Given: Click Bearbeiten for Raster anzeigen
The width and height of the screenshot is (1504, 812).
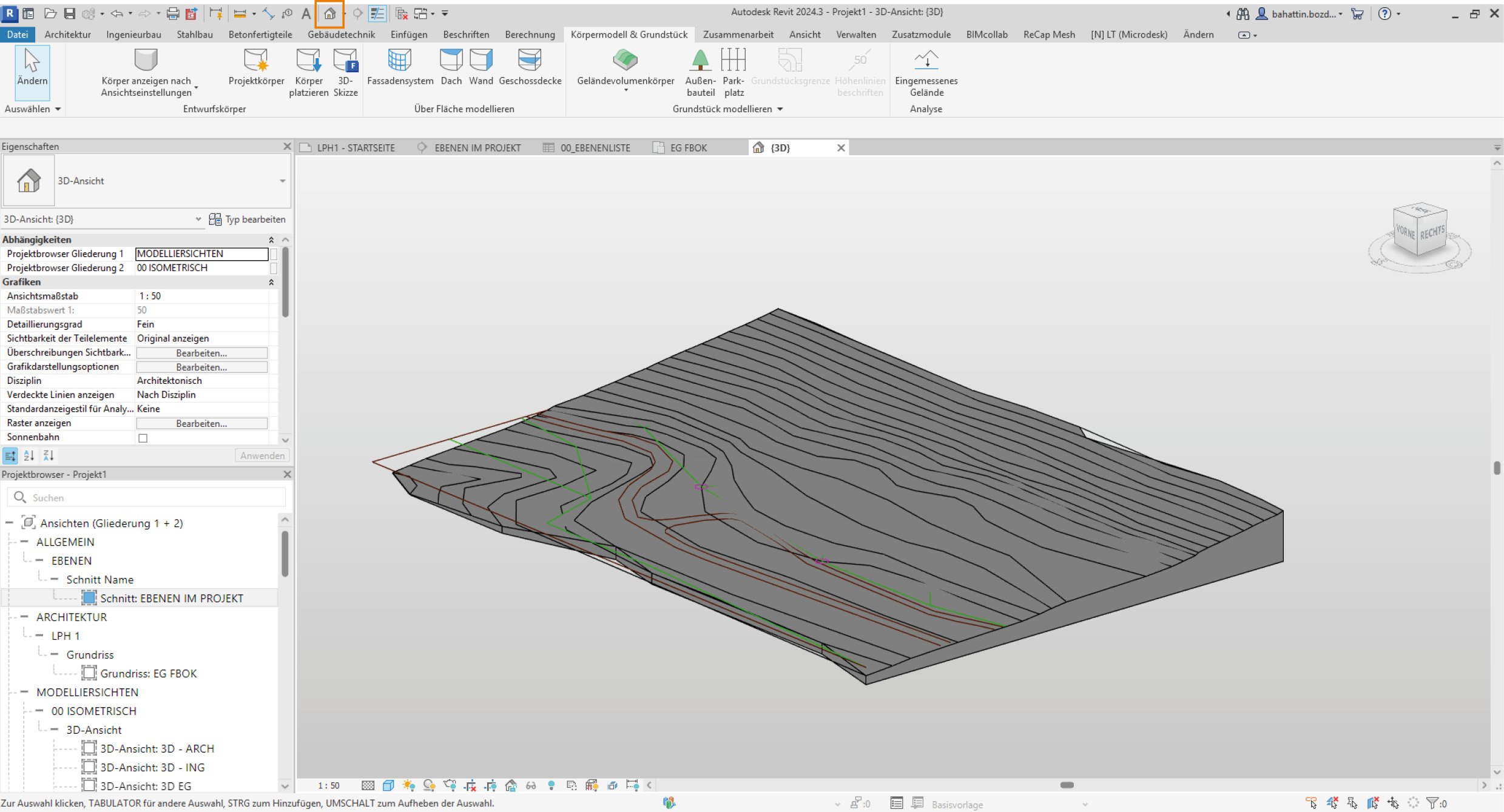Looking at the screenshot, I should coord(201,423).
